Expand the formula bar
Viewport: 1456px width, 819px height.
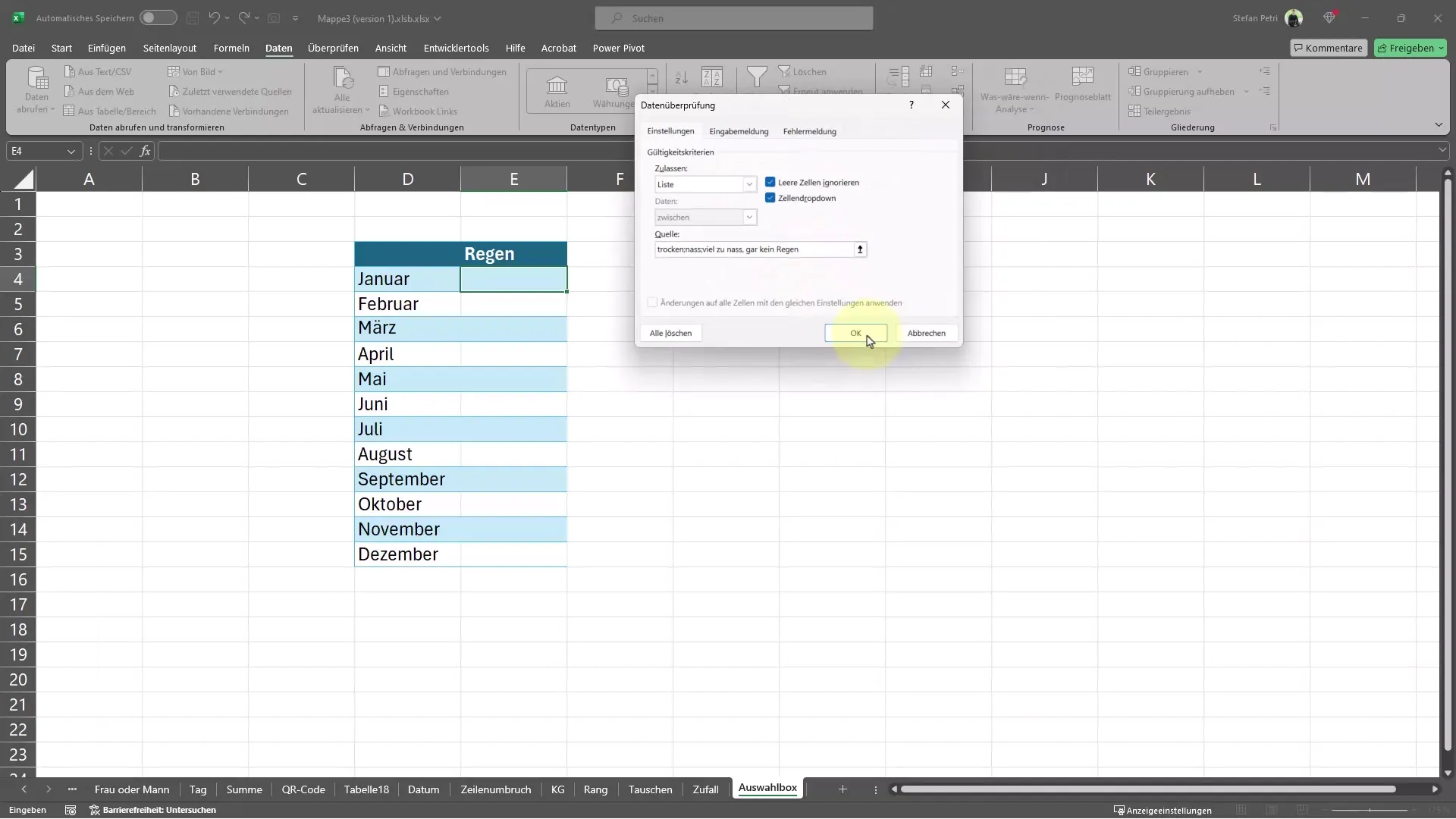coord(1442,151)
